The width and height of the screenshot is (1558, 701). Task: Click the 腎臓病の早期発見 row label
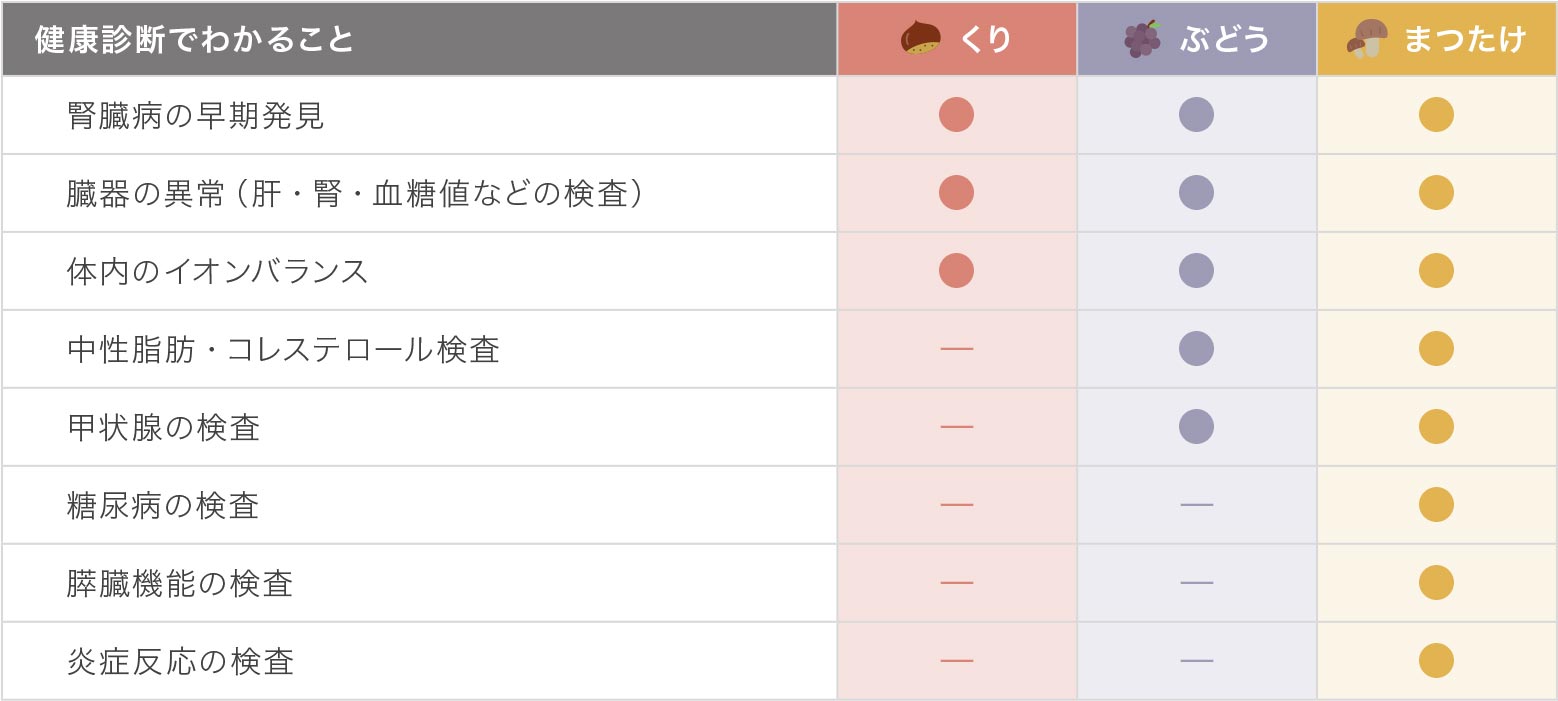(x=196, y=116)
